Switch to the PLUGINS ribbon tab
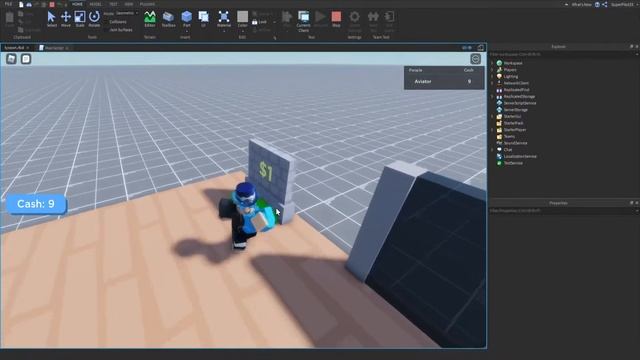 (147, 4)
